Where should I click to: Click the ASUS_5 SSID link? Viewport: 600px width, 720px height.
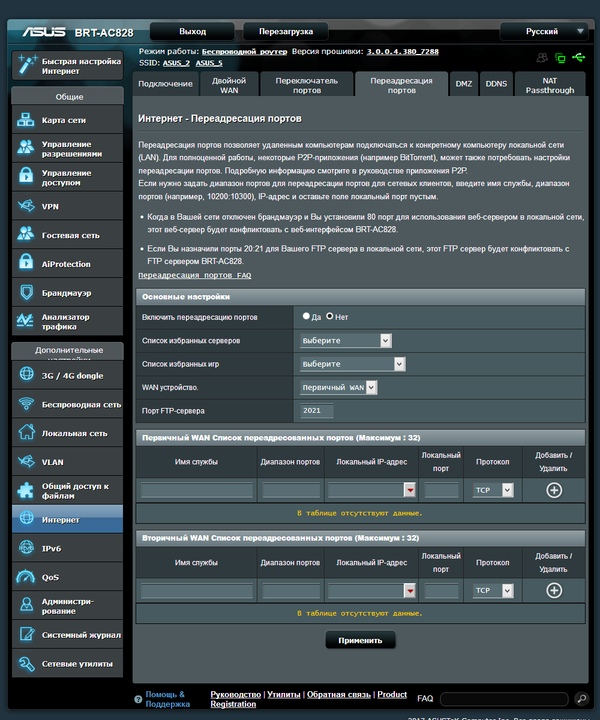[209, 63]
